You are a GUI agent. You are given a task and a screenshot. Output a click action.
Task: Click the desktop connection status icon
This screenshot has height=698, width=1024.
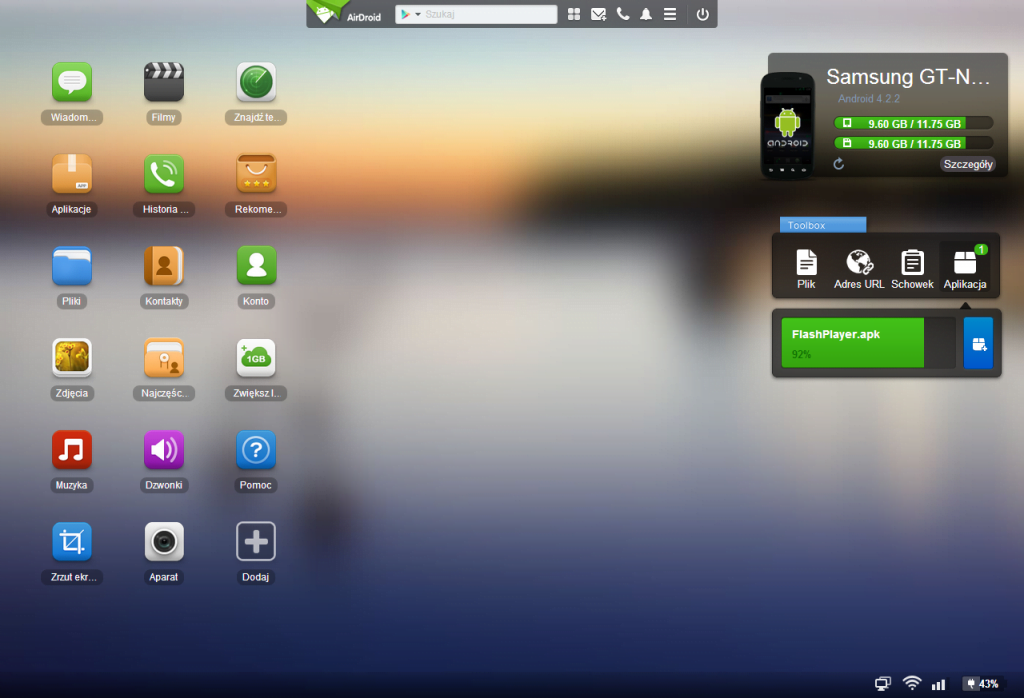pyautogui.click(x=883, y=684)
